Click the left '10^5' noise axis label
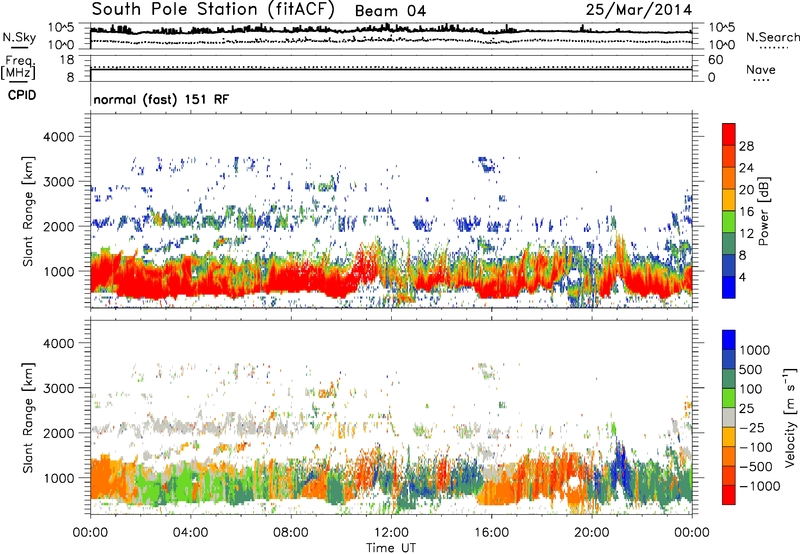The width and height of the screenshot is (800, 554). click(61, 27)
